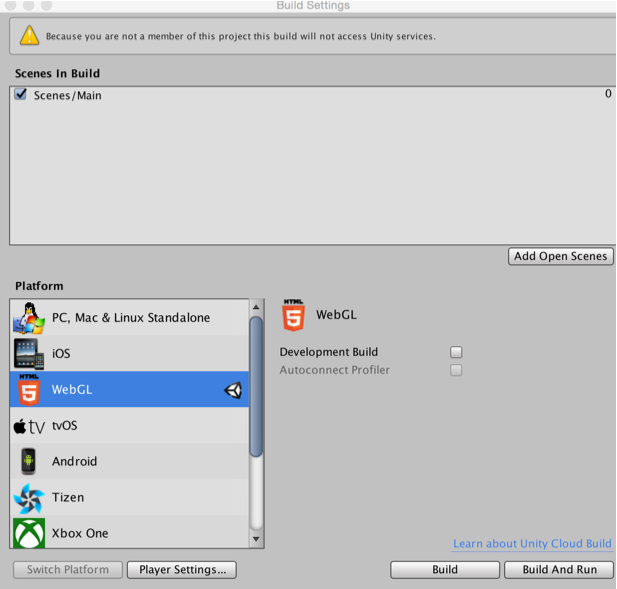This screenshot has width=617, height=589.
Task: Click the iOS platform device icon
Action: click(29, 354)
